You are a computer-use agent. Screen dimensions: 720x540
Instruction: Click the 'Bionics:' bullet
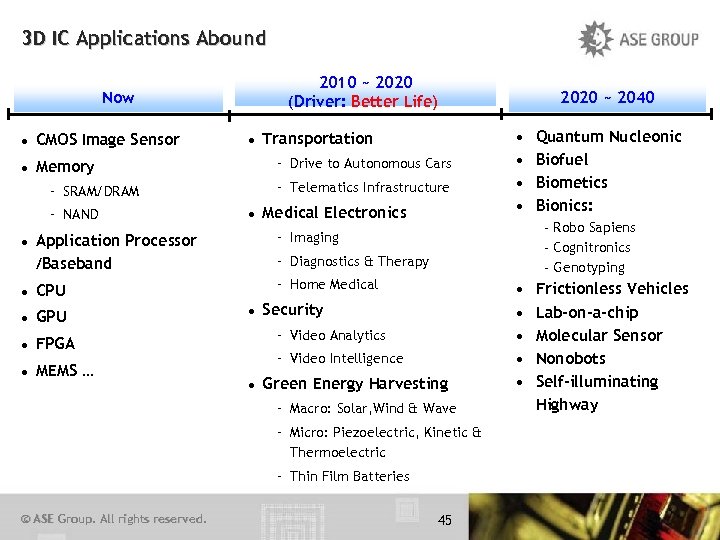564,206
